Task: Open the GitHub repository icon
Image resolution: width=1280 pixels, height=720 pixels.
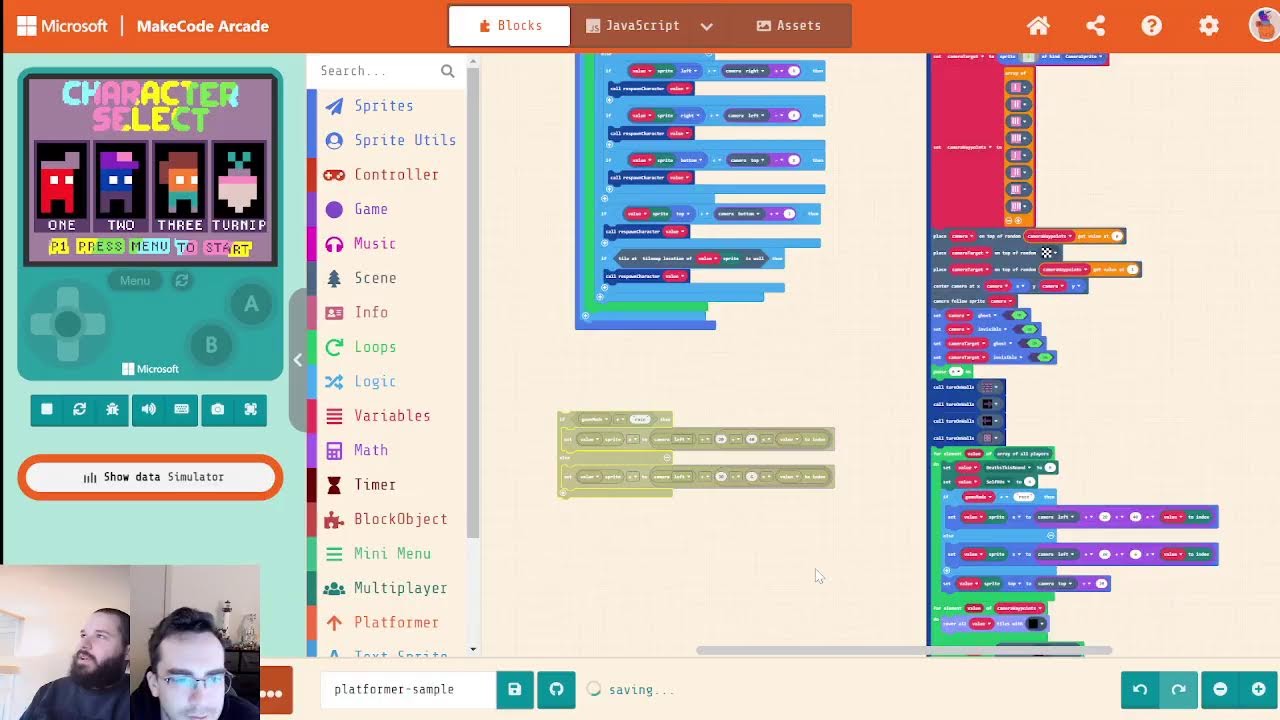Action: [557, 689]
